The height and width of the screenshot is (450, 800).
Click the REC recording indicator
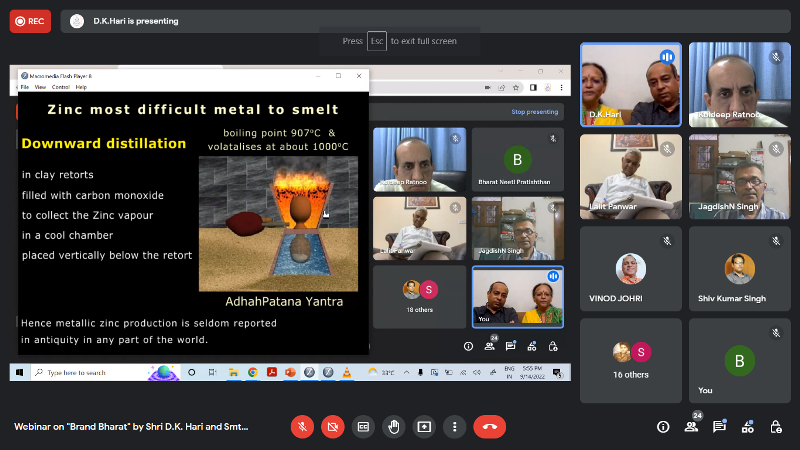point(30,20)
